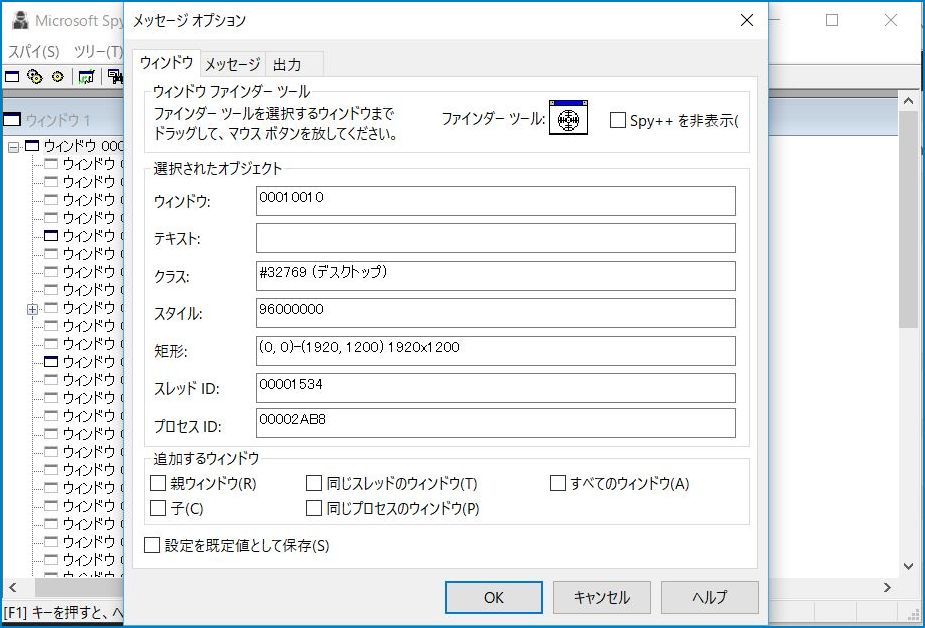
Task: Switch to the メッセージ tab
Action: point(232,64)
